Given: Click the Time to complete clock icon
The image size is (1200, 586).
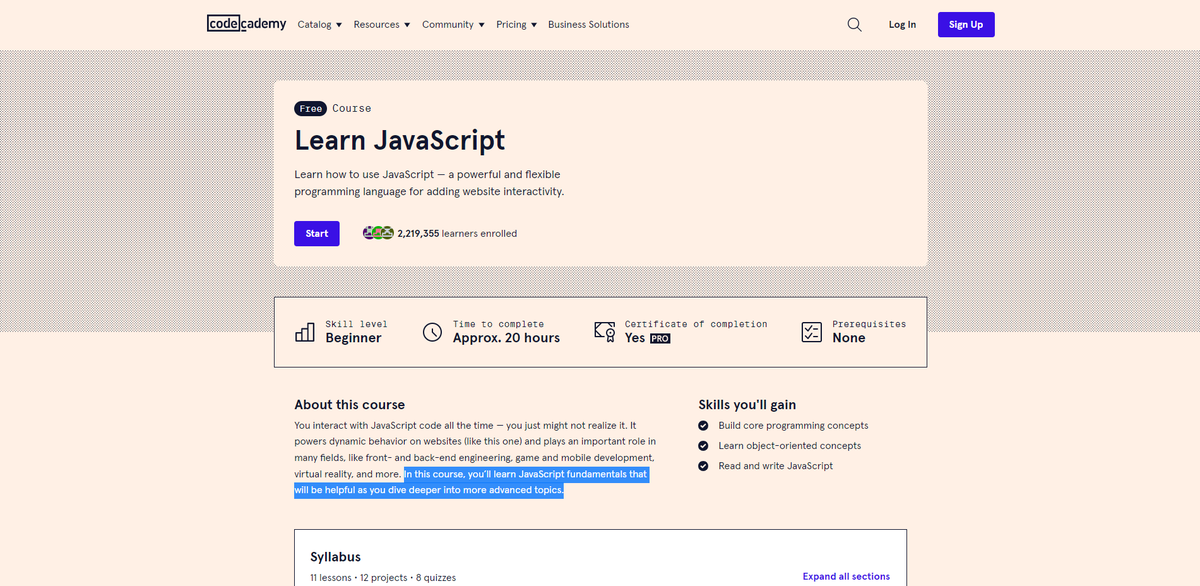Looking at the screenshot, I should tap(431, 331).
